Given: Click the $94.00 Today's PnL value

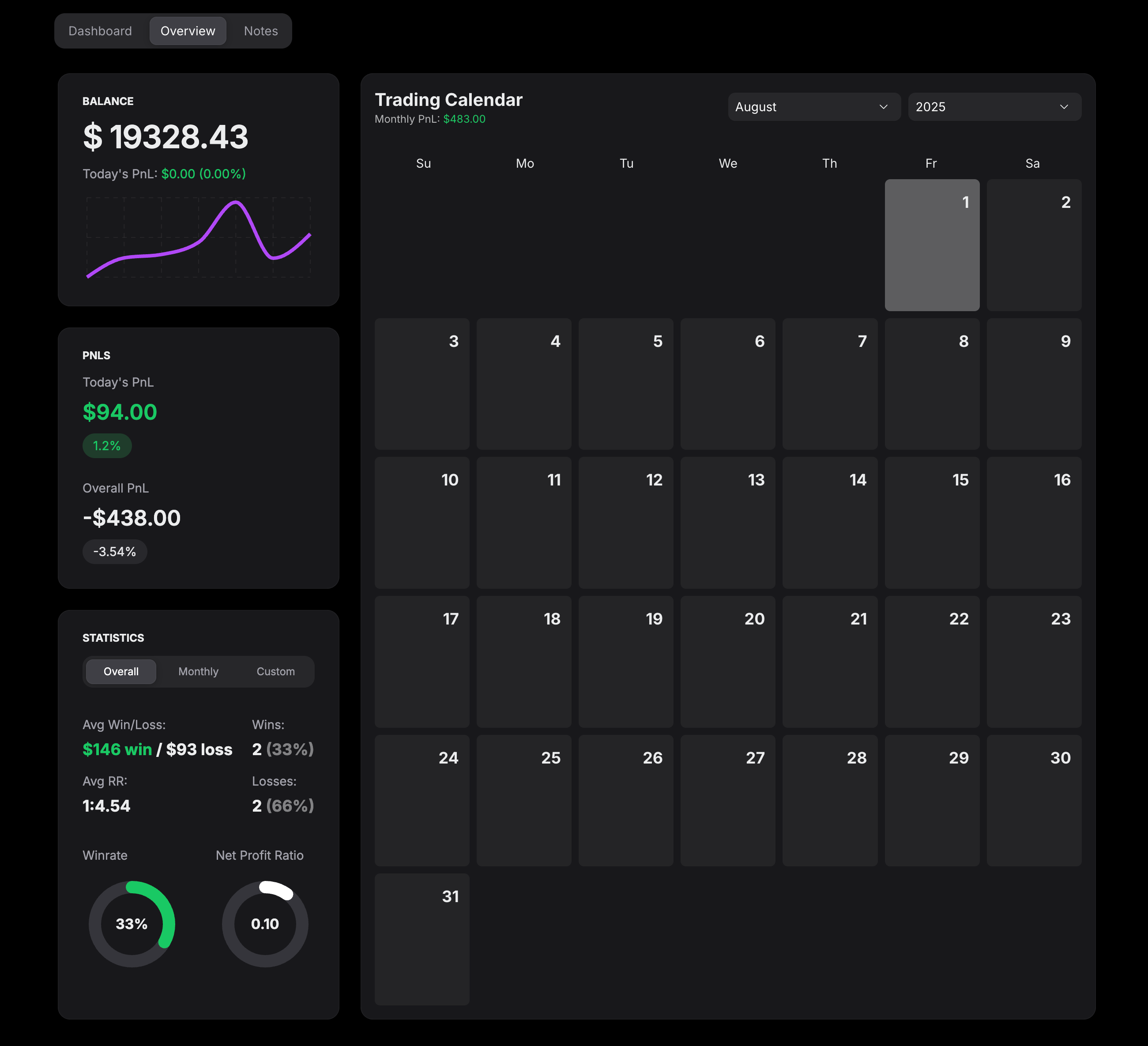Looking at the screenshot, I should [x=120, y=412].
